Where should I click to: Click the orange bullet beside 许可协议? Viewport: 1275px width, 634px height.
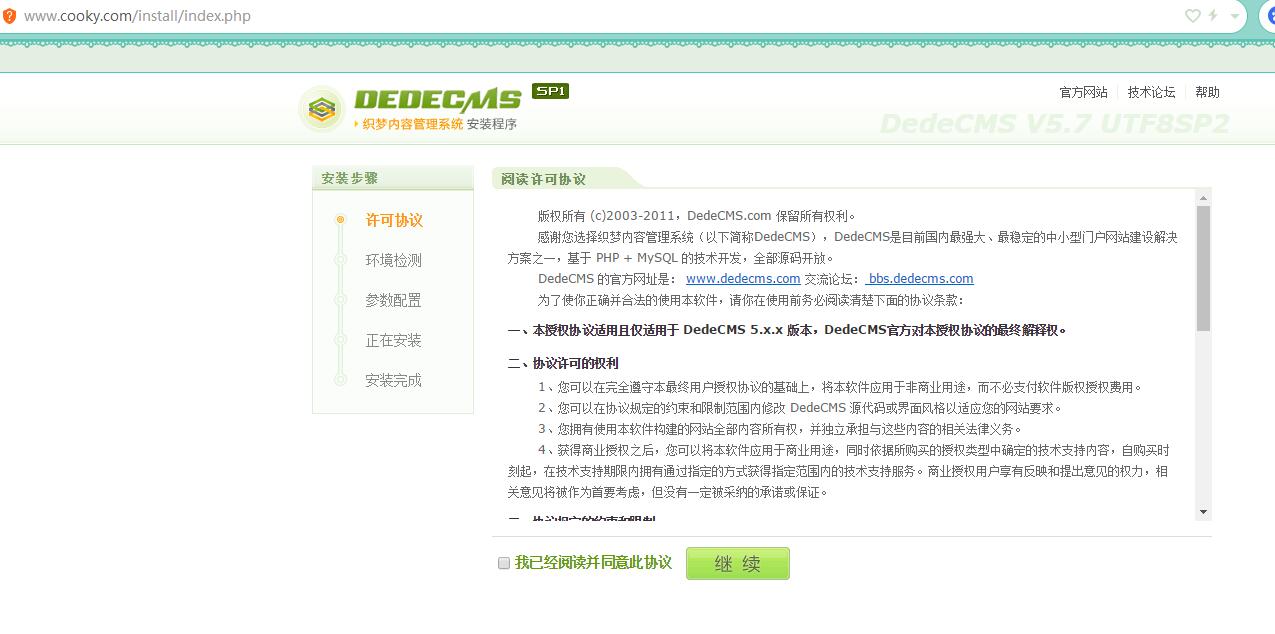340,219
